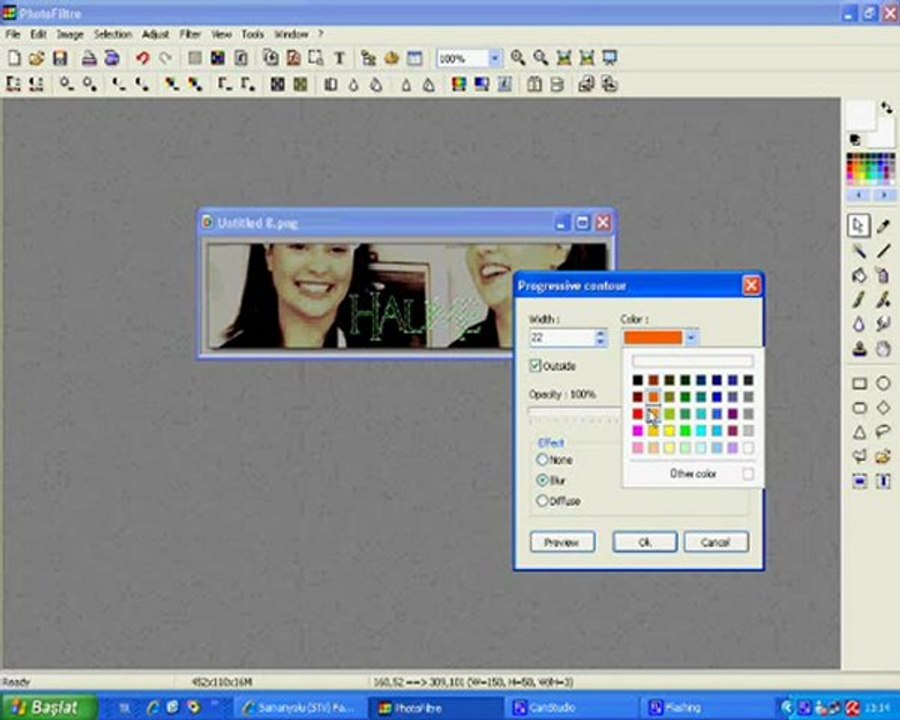Choose the Ellipse selection shape
This screenshot has height=720, width=900.
[883, 383]
